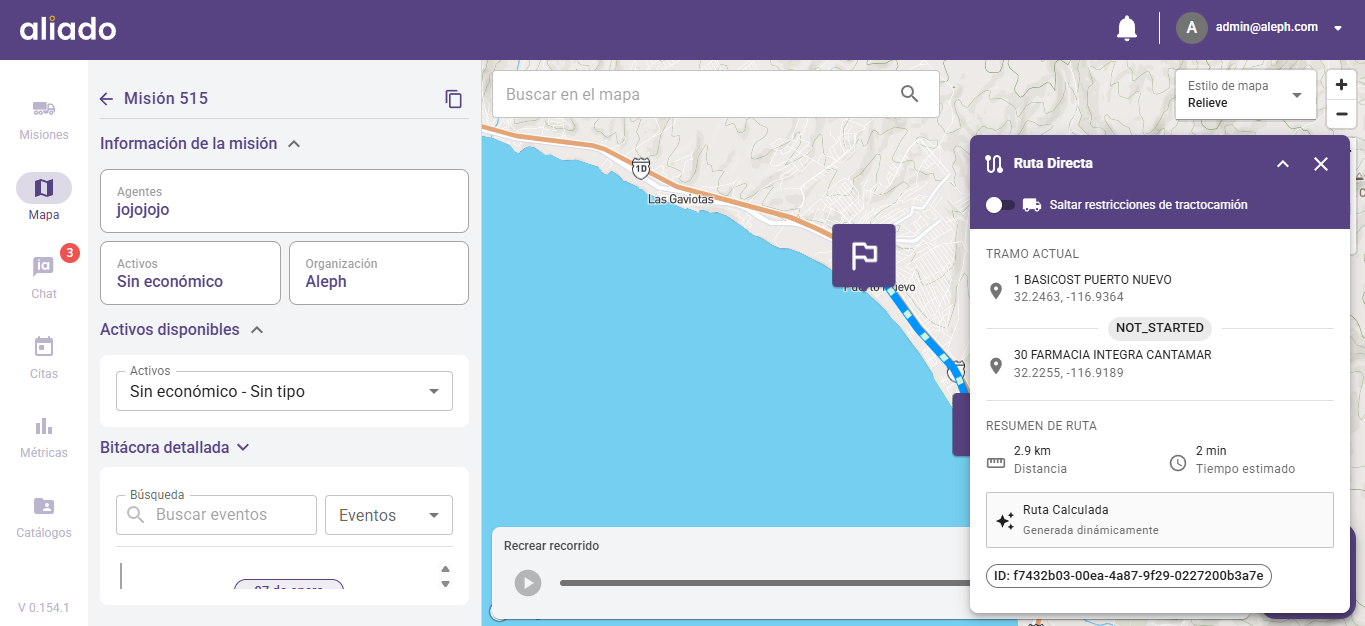
Task: Collapse Información de la misión section
Action: (294, 144)
